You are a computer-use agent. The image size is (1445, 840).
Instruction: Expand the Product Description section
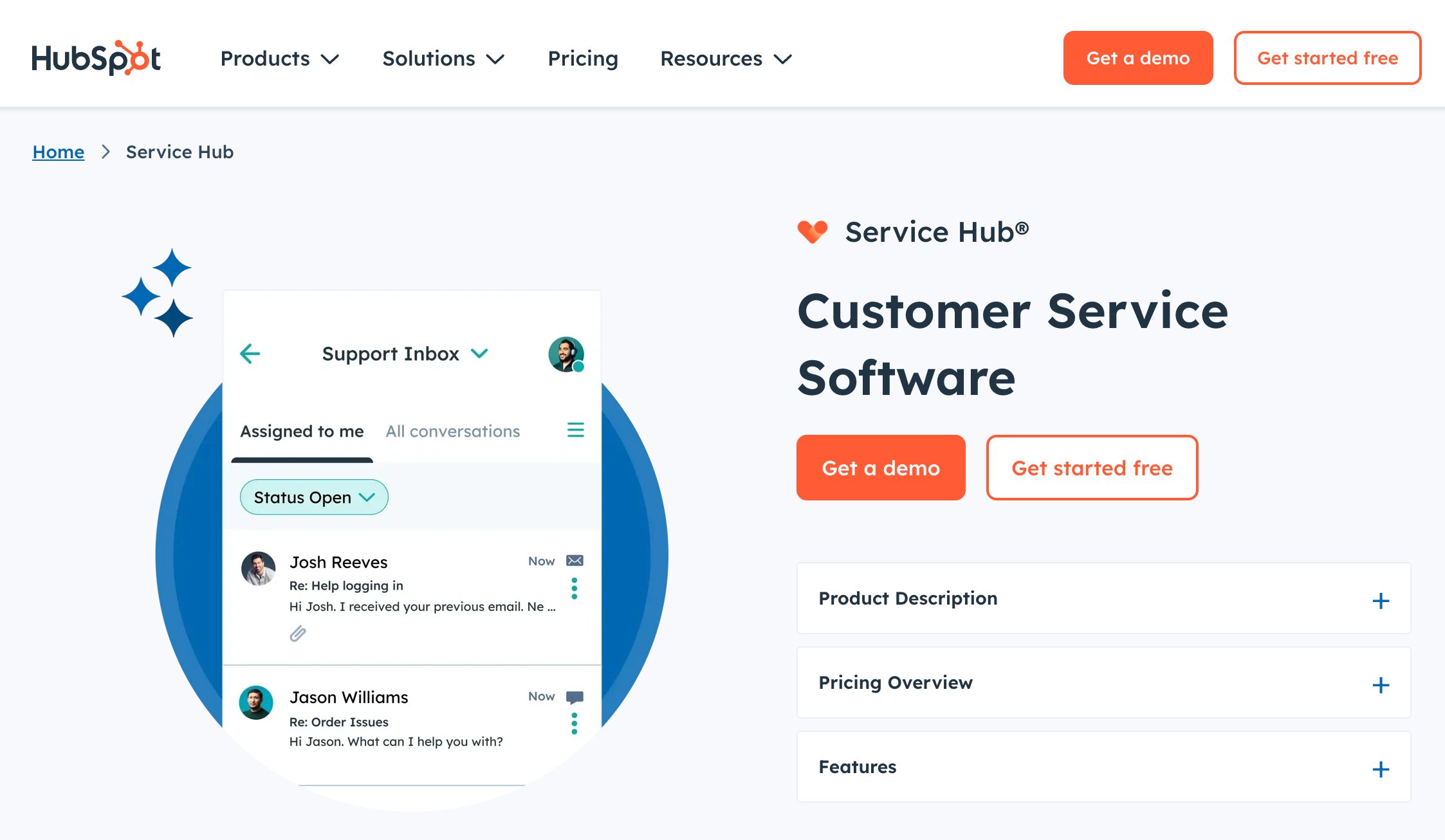tap(1381, 601)
